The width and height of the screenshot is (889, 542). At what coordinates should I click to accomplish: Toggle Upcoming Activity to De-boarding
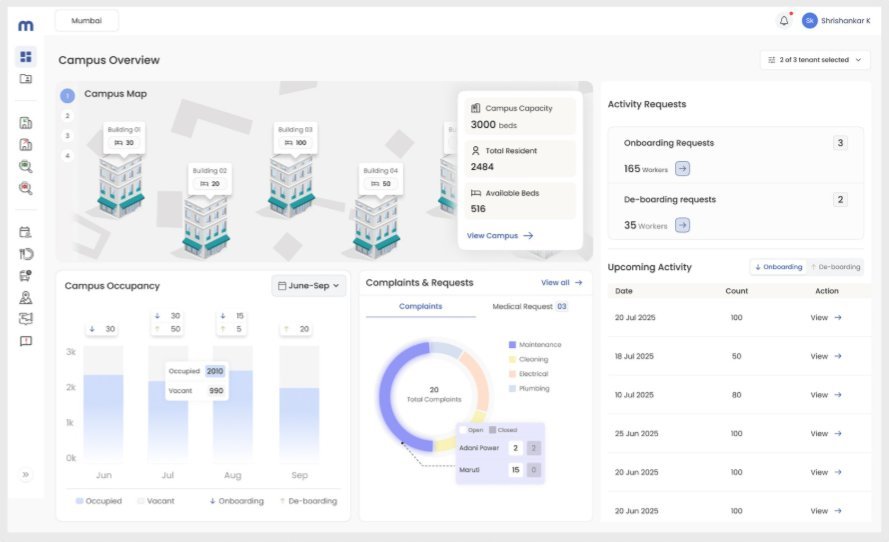point(835,266)
